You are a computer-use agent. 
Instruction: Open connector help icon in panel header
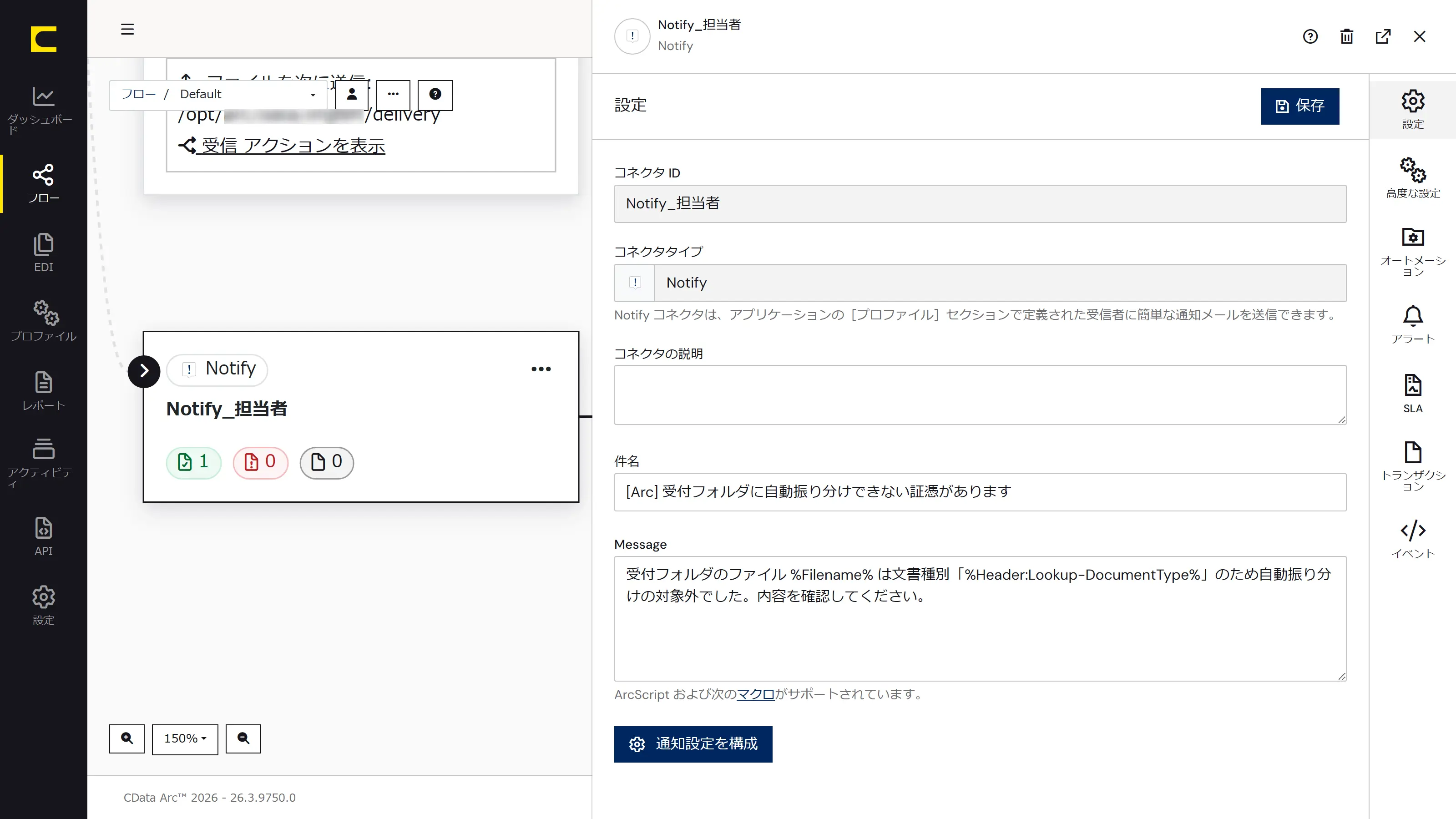pos(1310,37)
